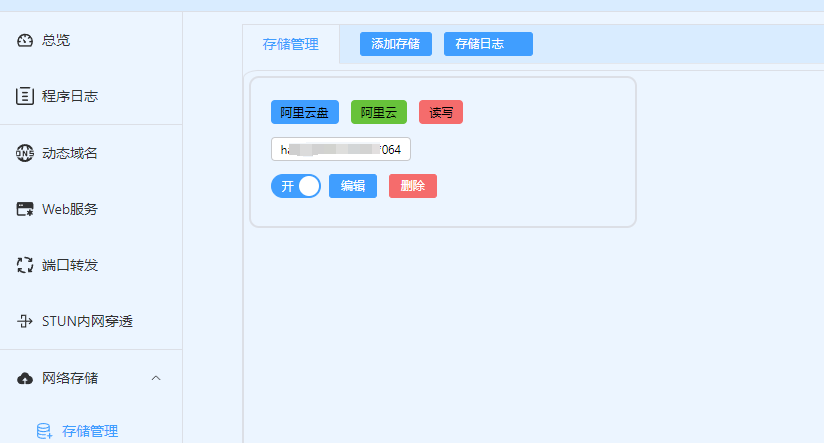Click the 程序日志 log document icon
824x443 pixels.
[25, 97]
